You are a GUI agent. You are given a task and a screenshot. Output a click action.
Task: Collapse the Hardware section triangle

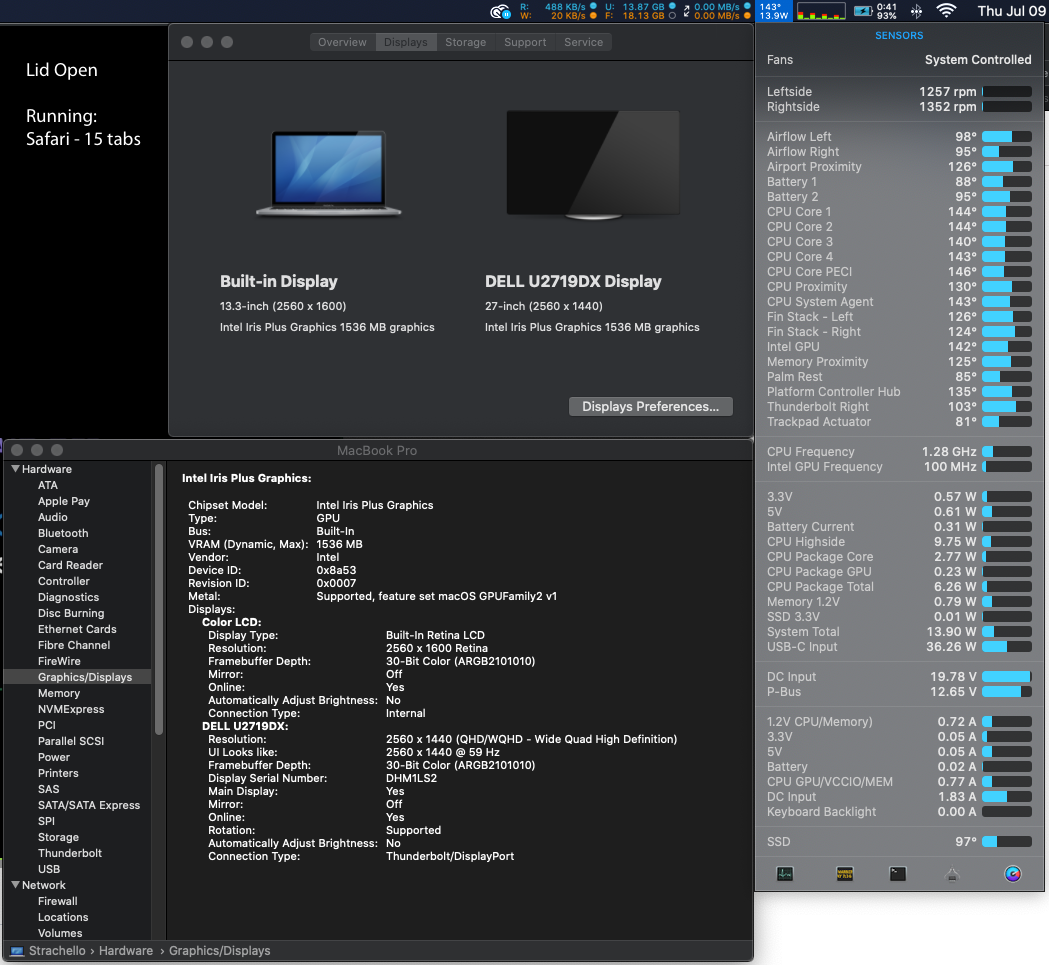(x=15, y=469)
